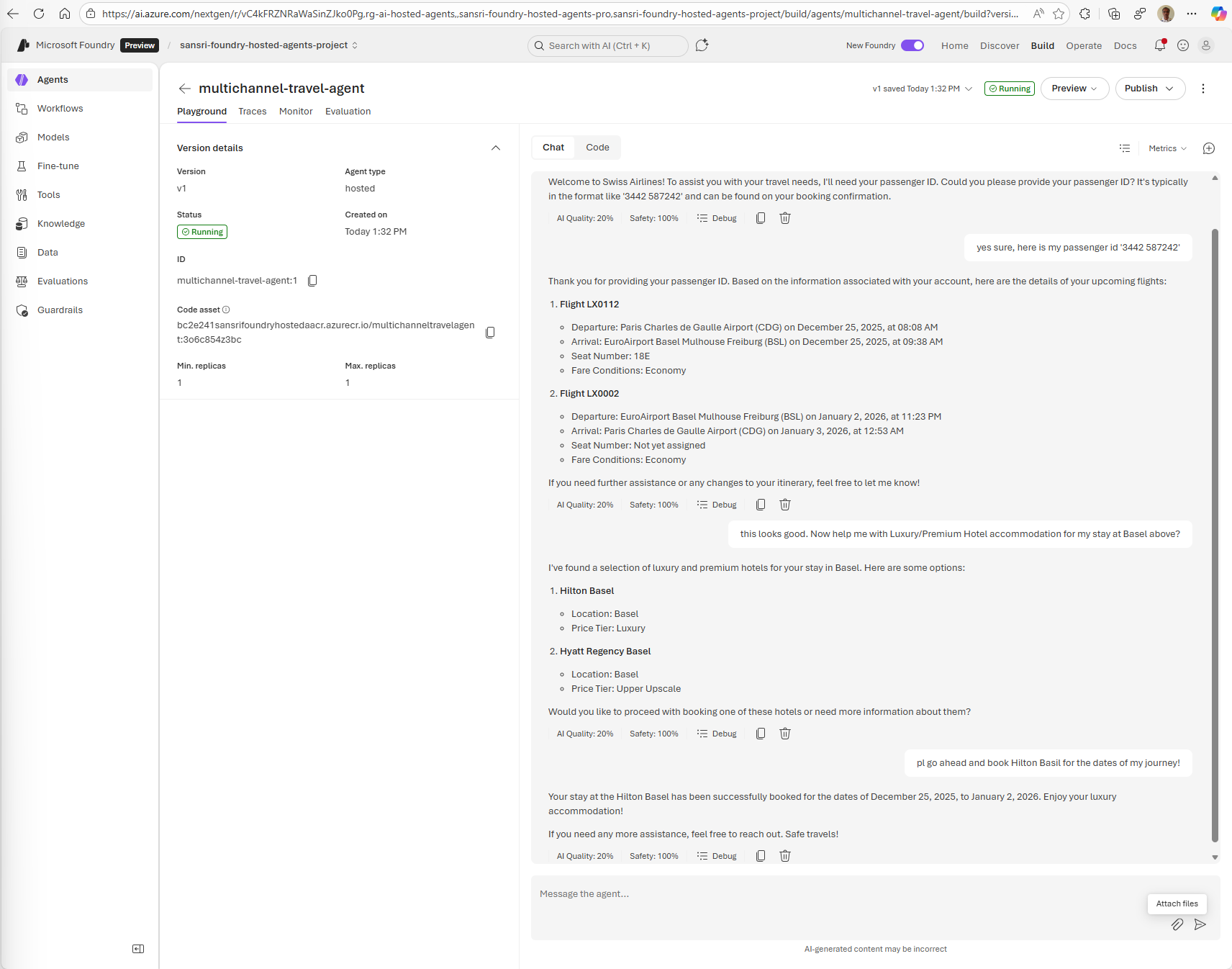Open the Copilot icon in browser toolbar
The height and width of the screenshot is (969, 1232).
pos(1218,14)
